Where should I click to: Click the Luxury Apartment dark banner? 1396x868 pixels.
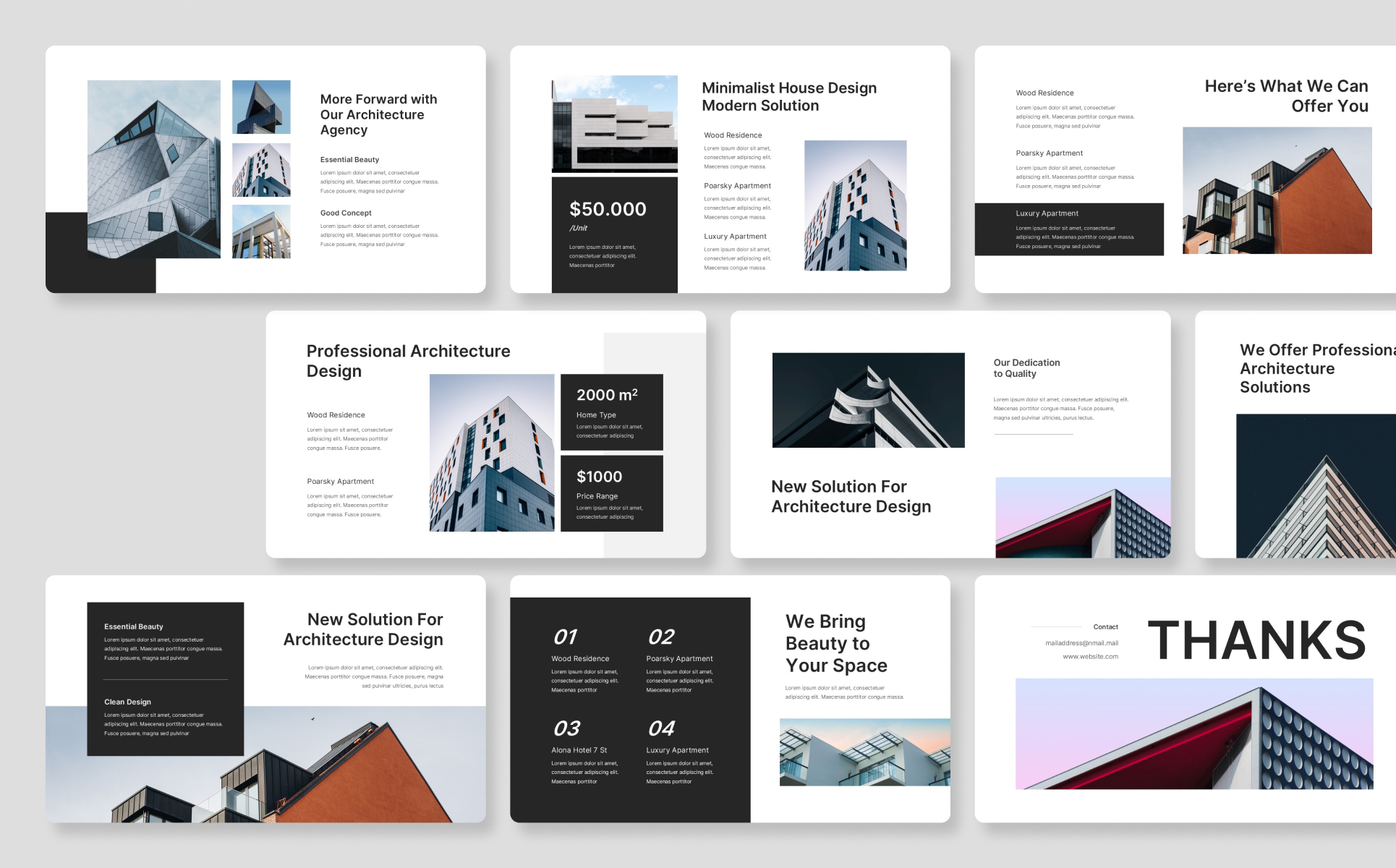coord(1068,229)
